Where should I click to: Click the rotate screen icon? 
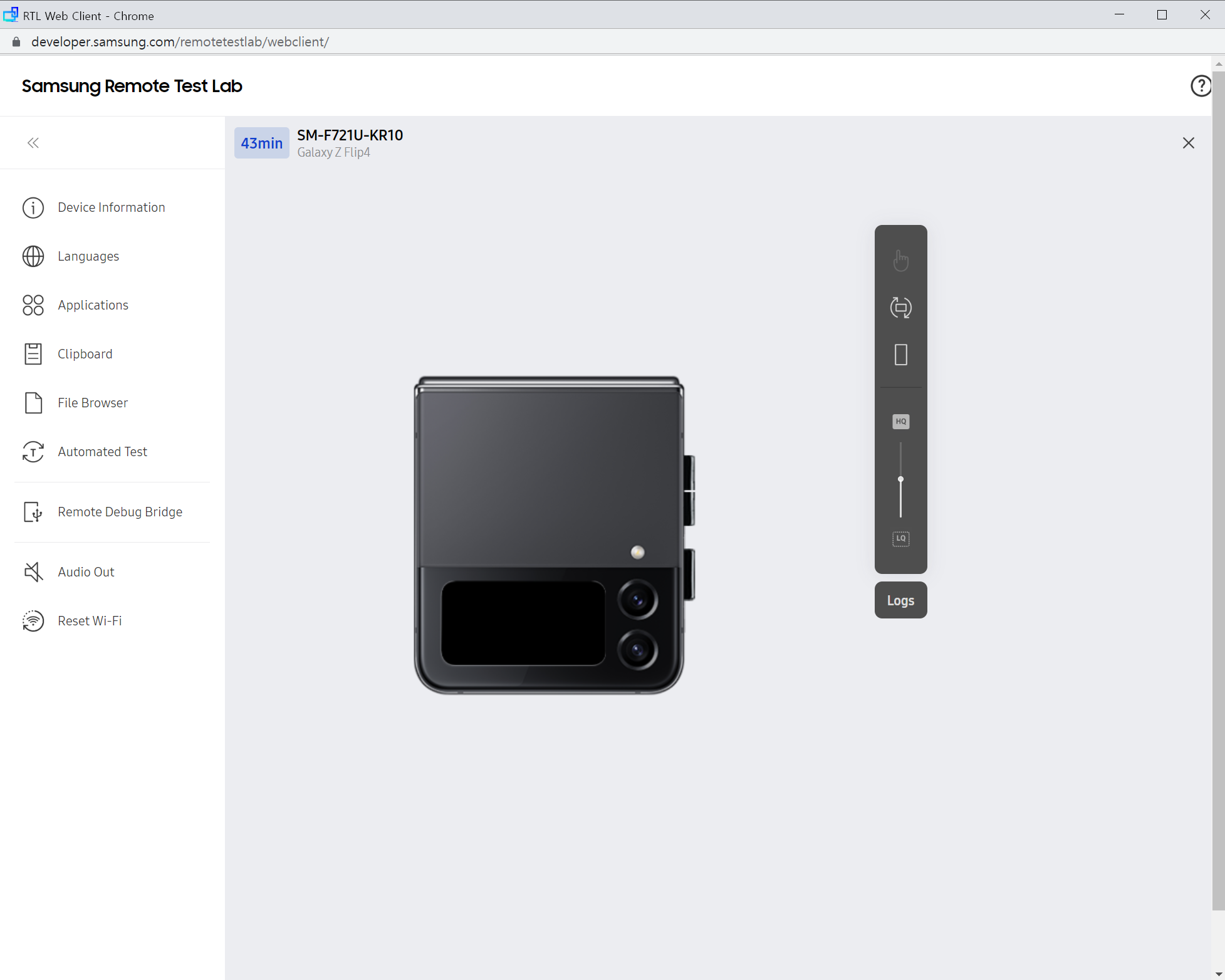coord(900,308)
